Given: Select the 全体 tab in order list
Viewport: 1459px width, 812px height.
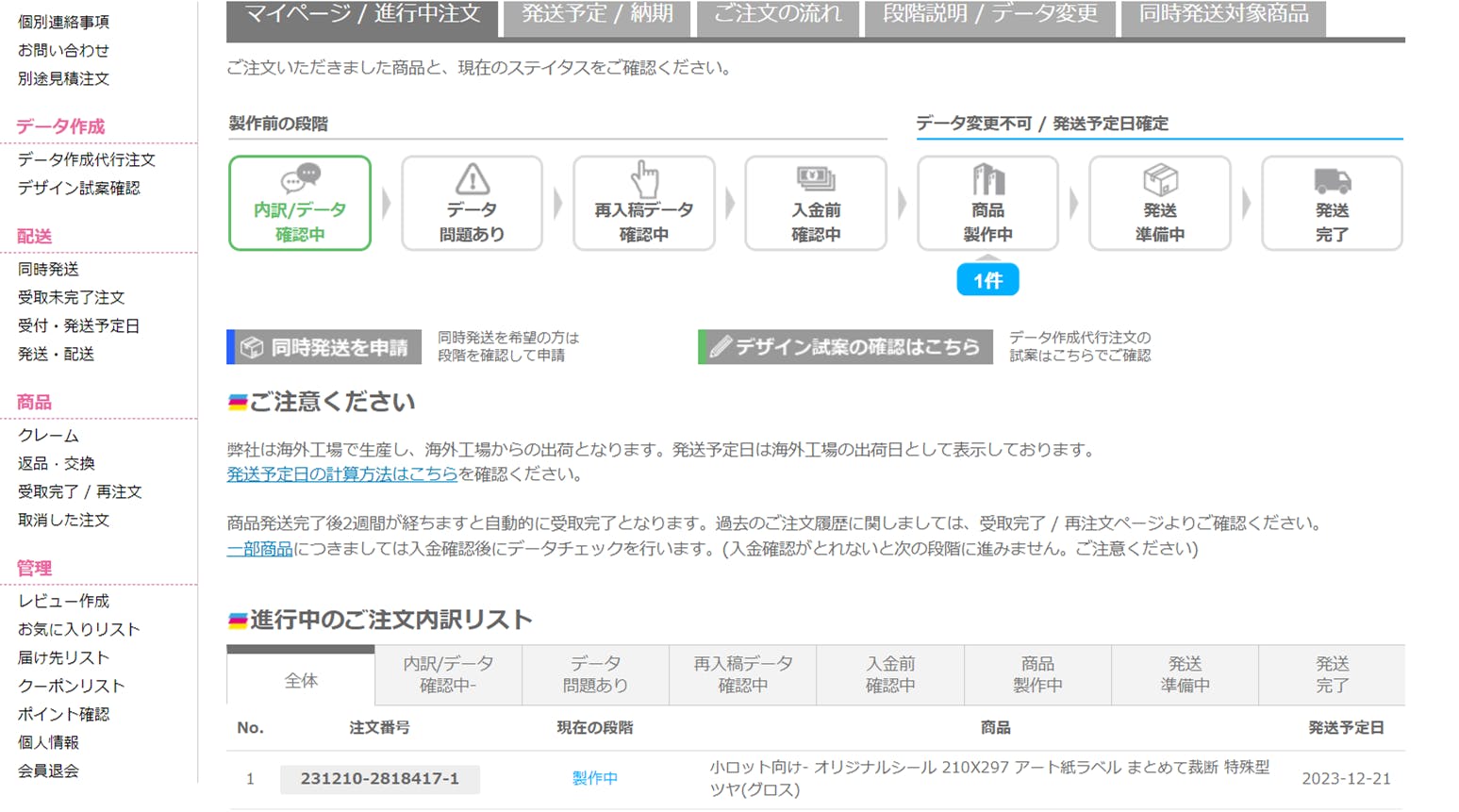Looking at the screenshot, I should (301, 680).
